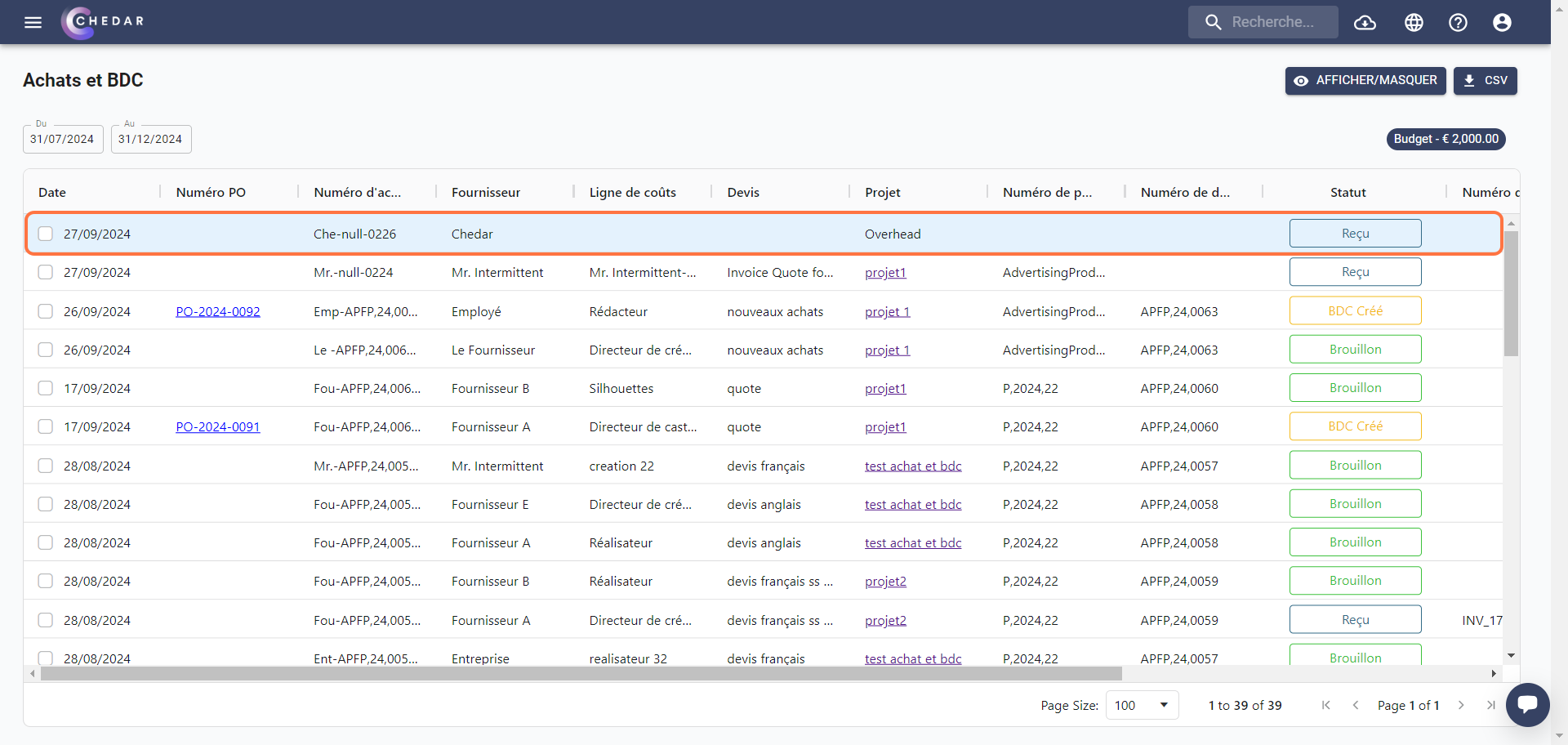Tick checkbox for INV_17 row
Viewport: 1568px width, 745px height.
coord(46,620)
